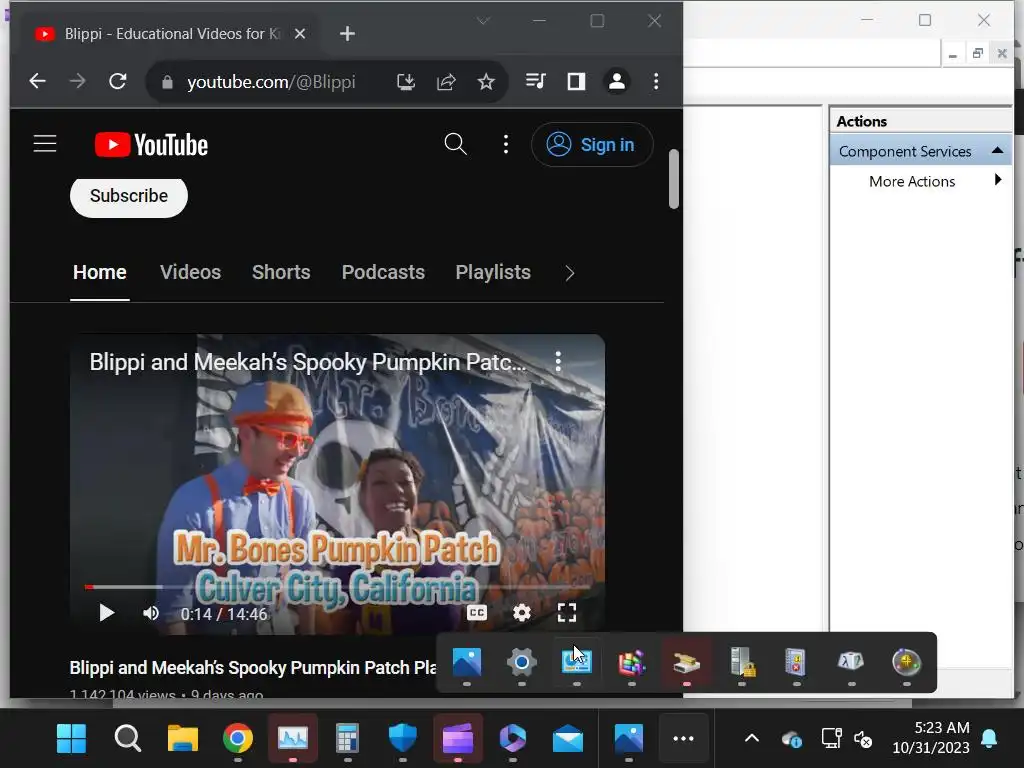Viewport: 1024px width, 768px height.
Task: Share this page from address bar
Action: pos(446,82)
